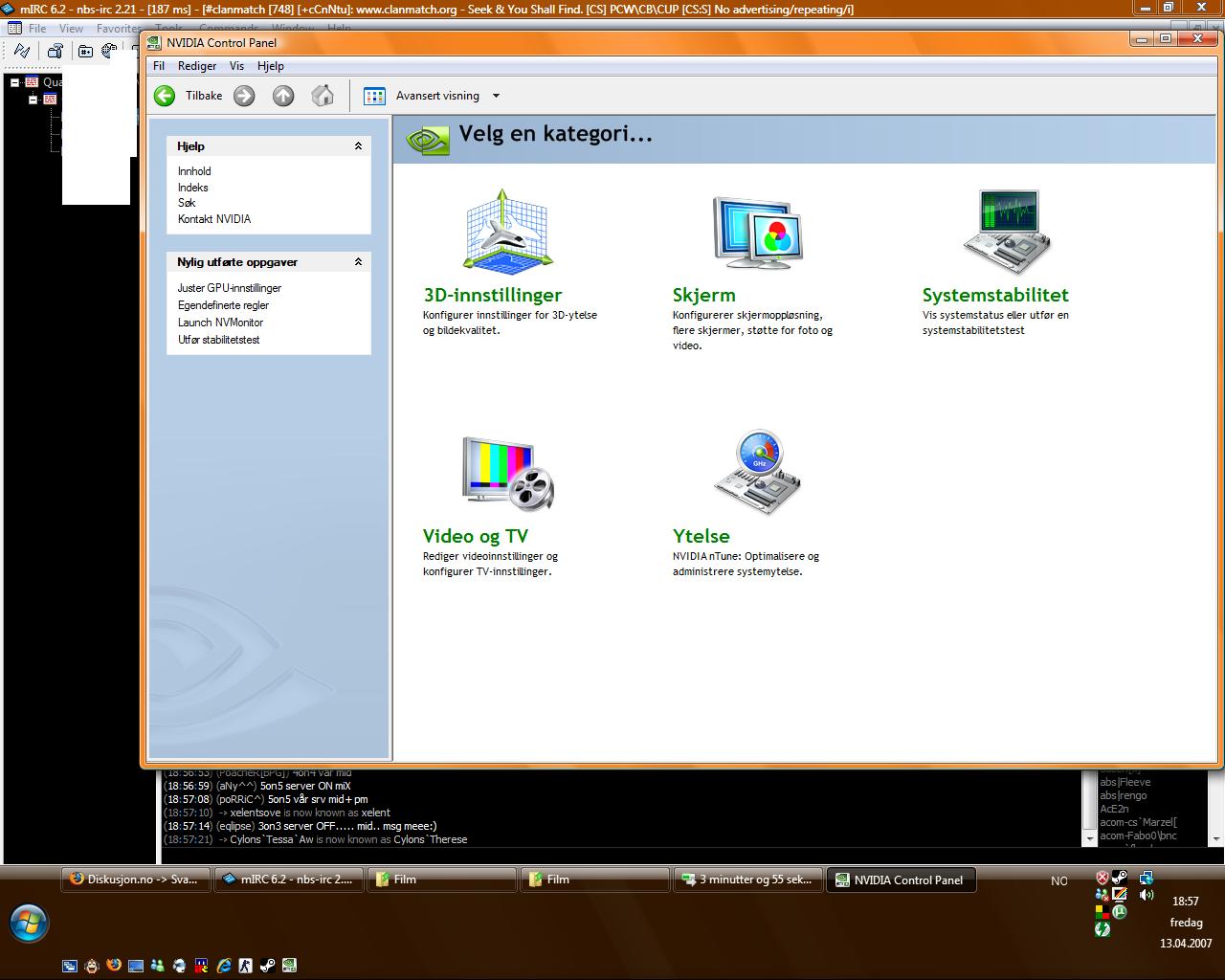Open the Vis menu
The height and width of the screenshot is (980, 1225).
point(236,66)
